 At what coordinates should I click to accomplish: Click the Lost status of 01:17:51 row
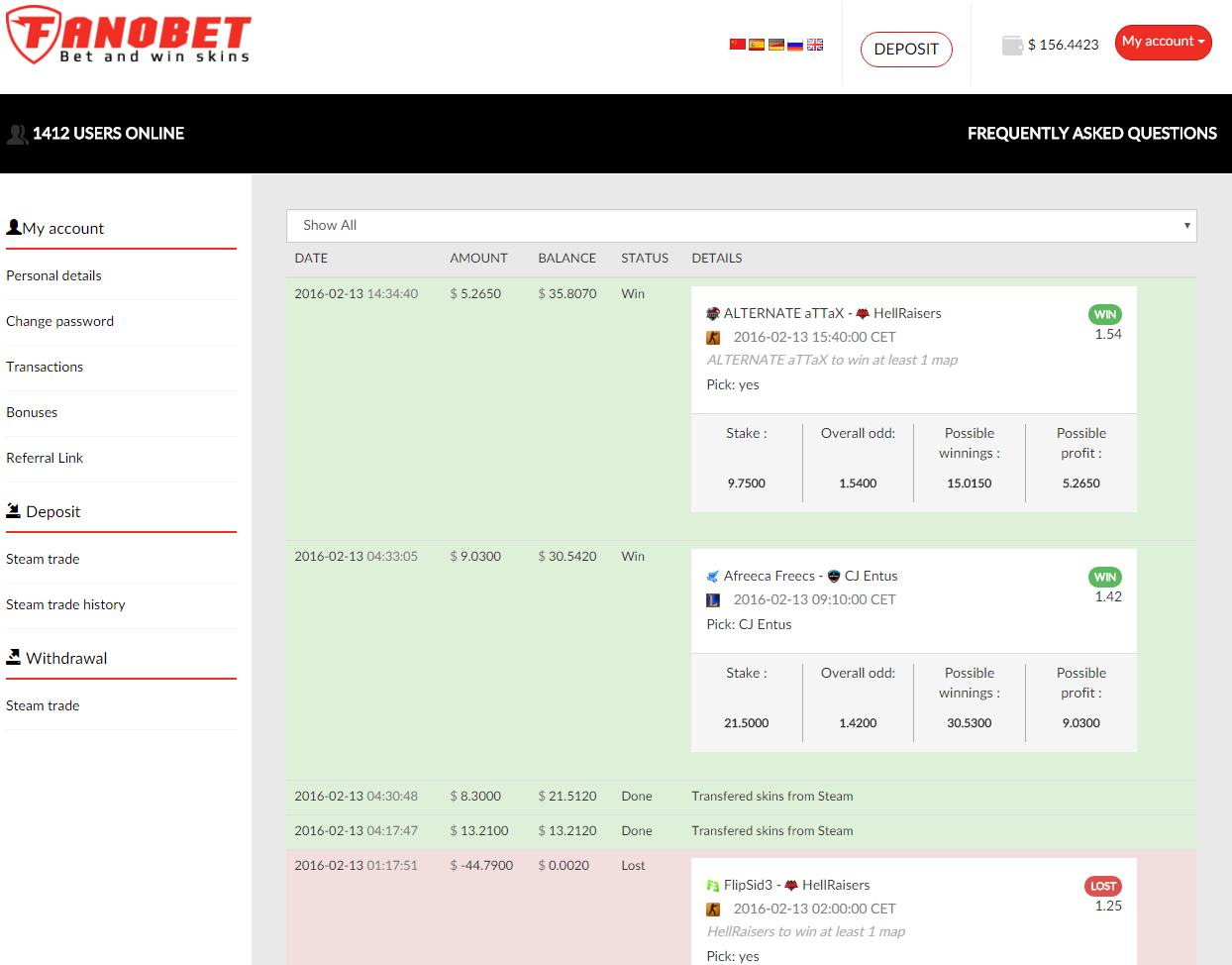pos(633,865)
